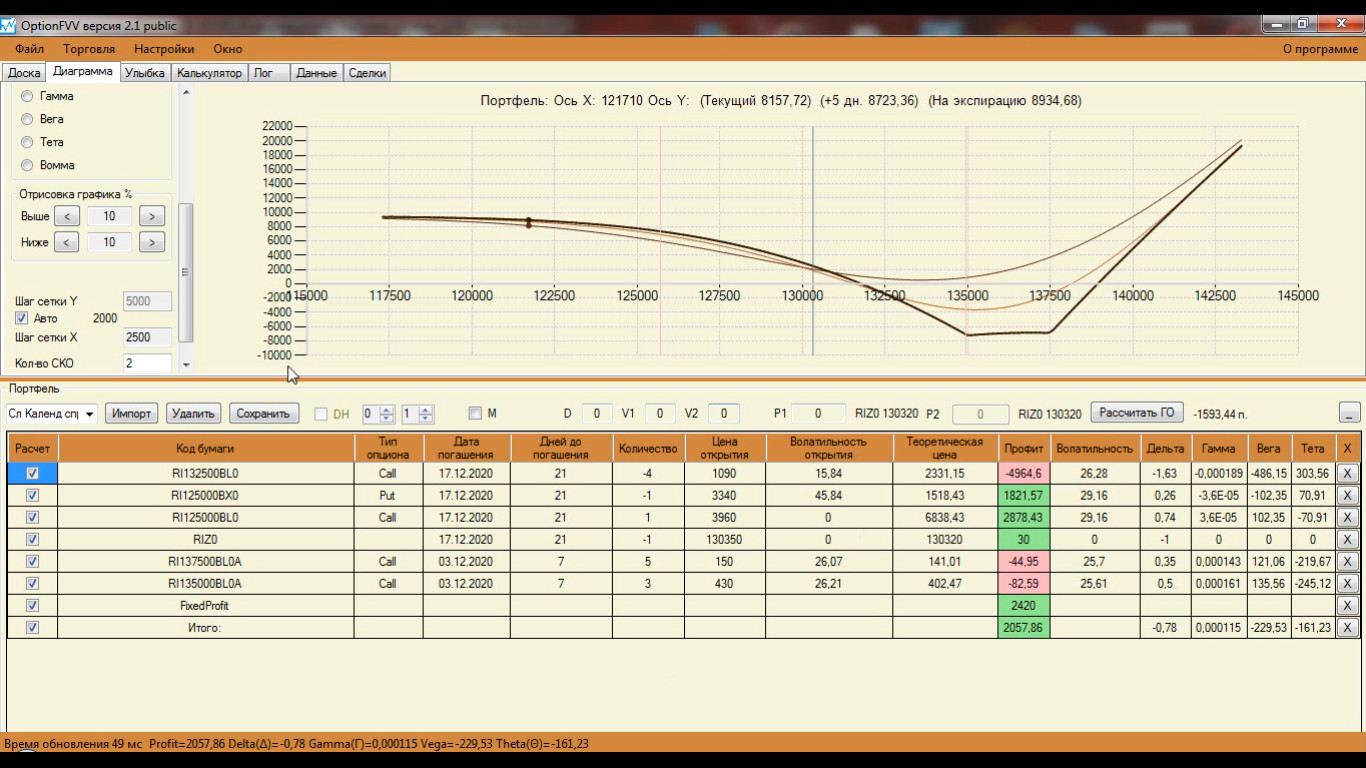Switch to the Данные tab
This screenshot has width=1366, height=768.
(316, 73)
